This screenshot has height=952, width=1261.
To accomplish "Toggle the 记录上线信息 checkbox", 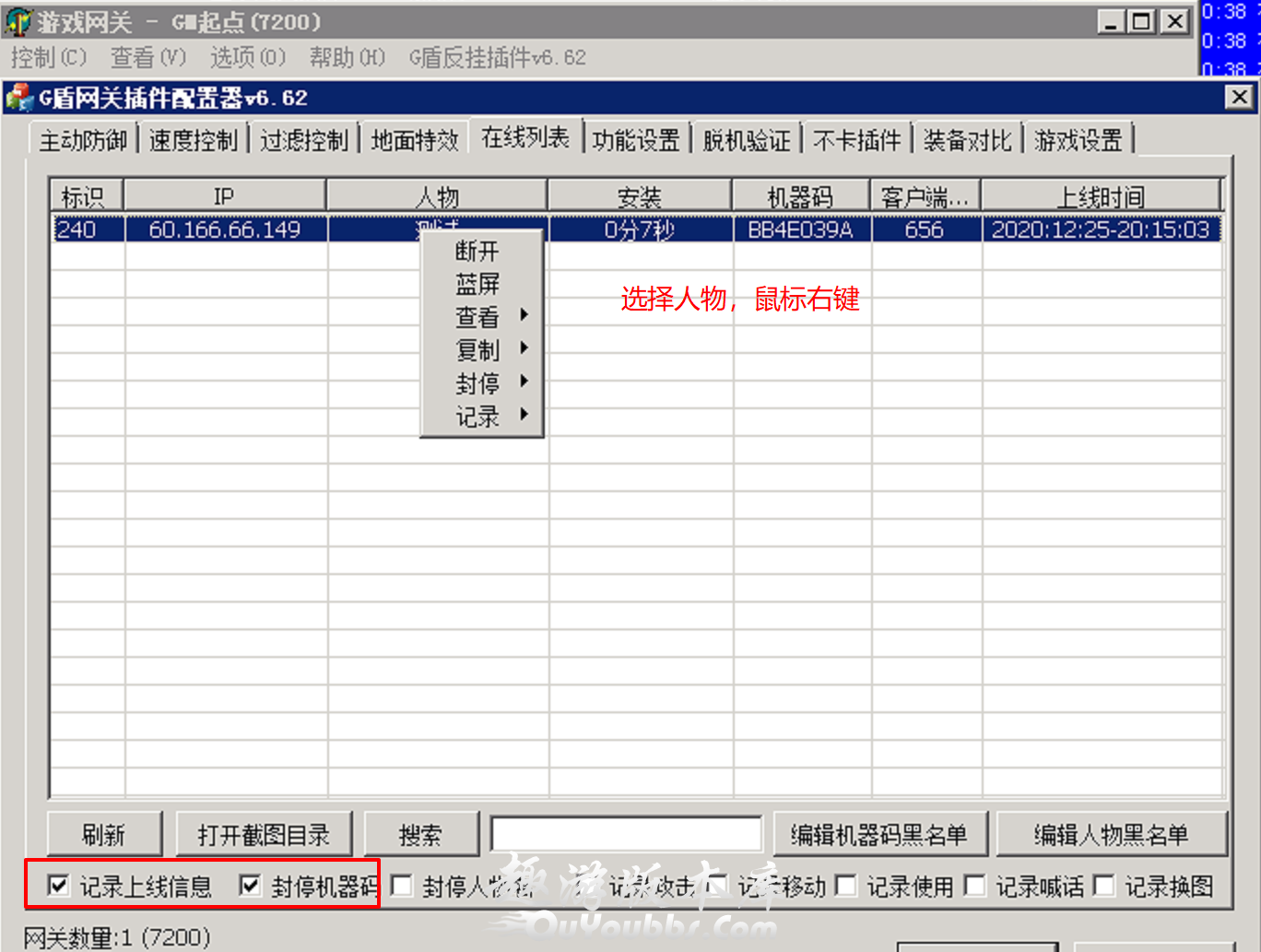I will [x=59, y=886].
